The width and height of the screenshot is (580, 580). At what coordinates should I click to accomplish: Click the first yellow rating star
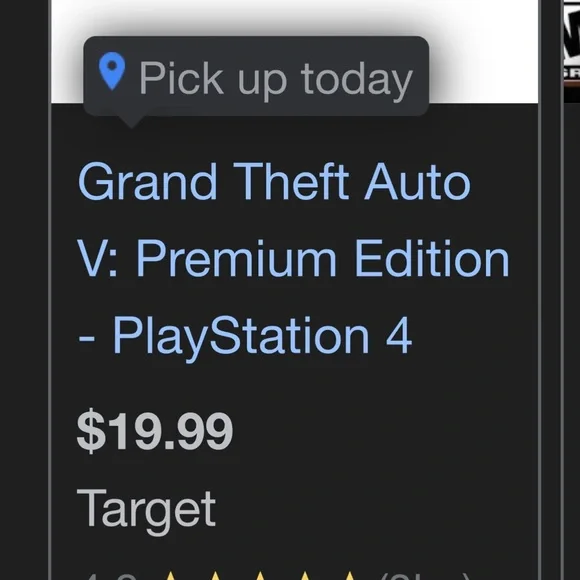[171, 576]
